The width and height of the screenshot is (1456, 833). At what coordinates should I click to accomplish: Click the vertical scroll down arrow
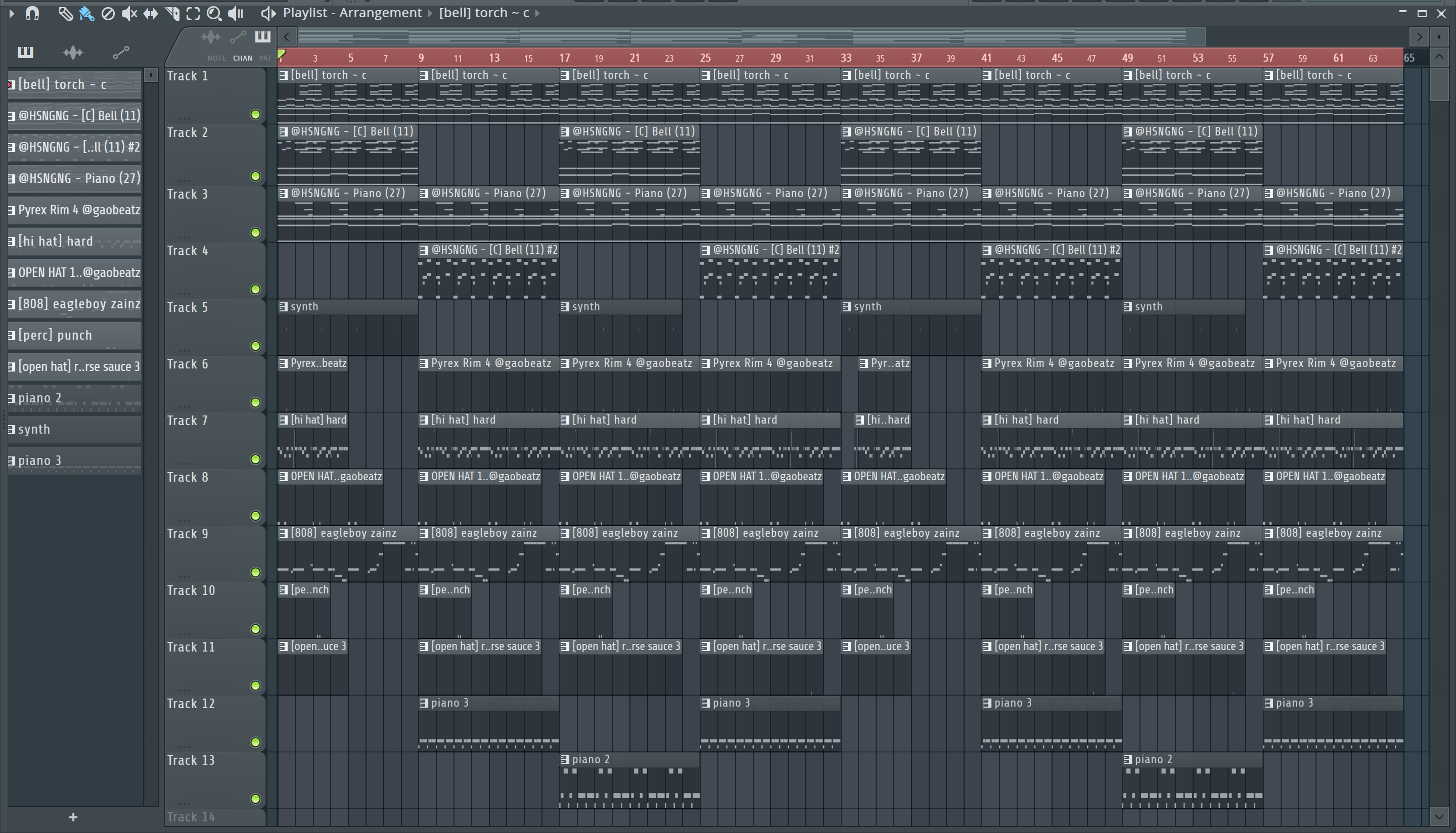coord(1439,816)
